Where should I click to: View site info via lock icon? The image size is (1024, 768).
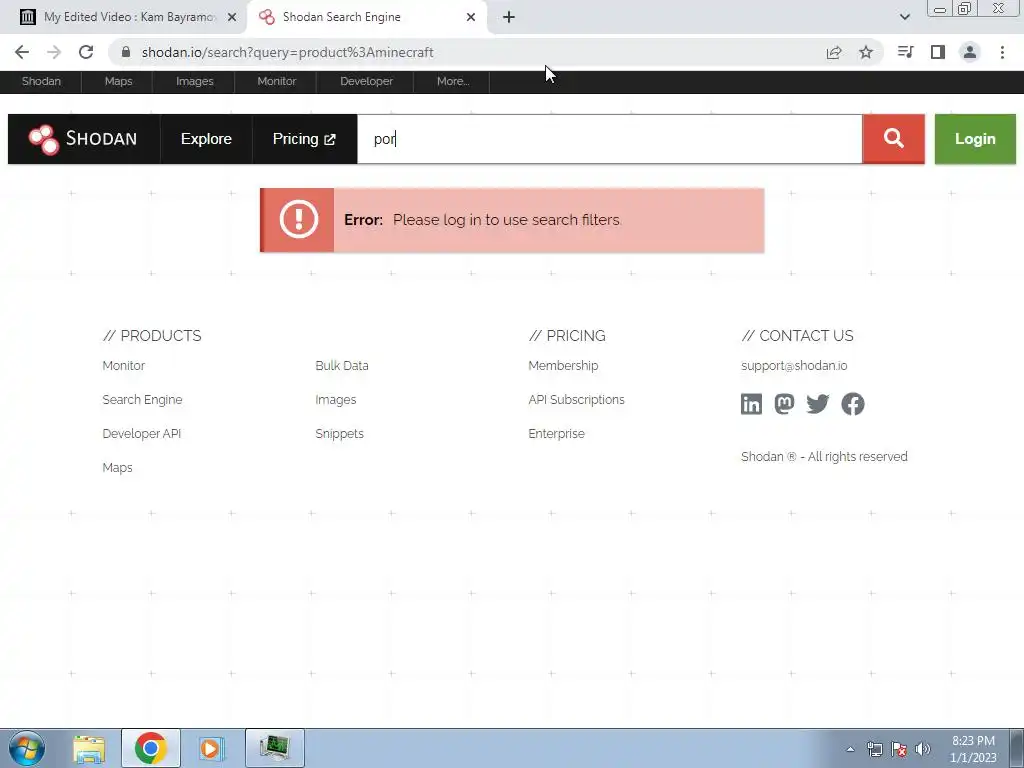126,52
